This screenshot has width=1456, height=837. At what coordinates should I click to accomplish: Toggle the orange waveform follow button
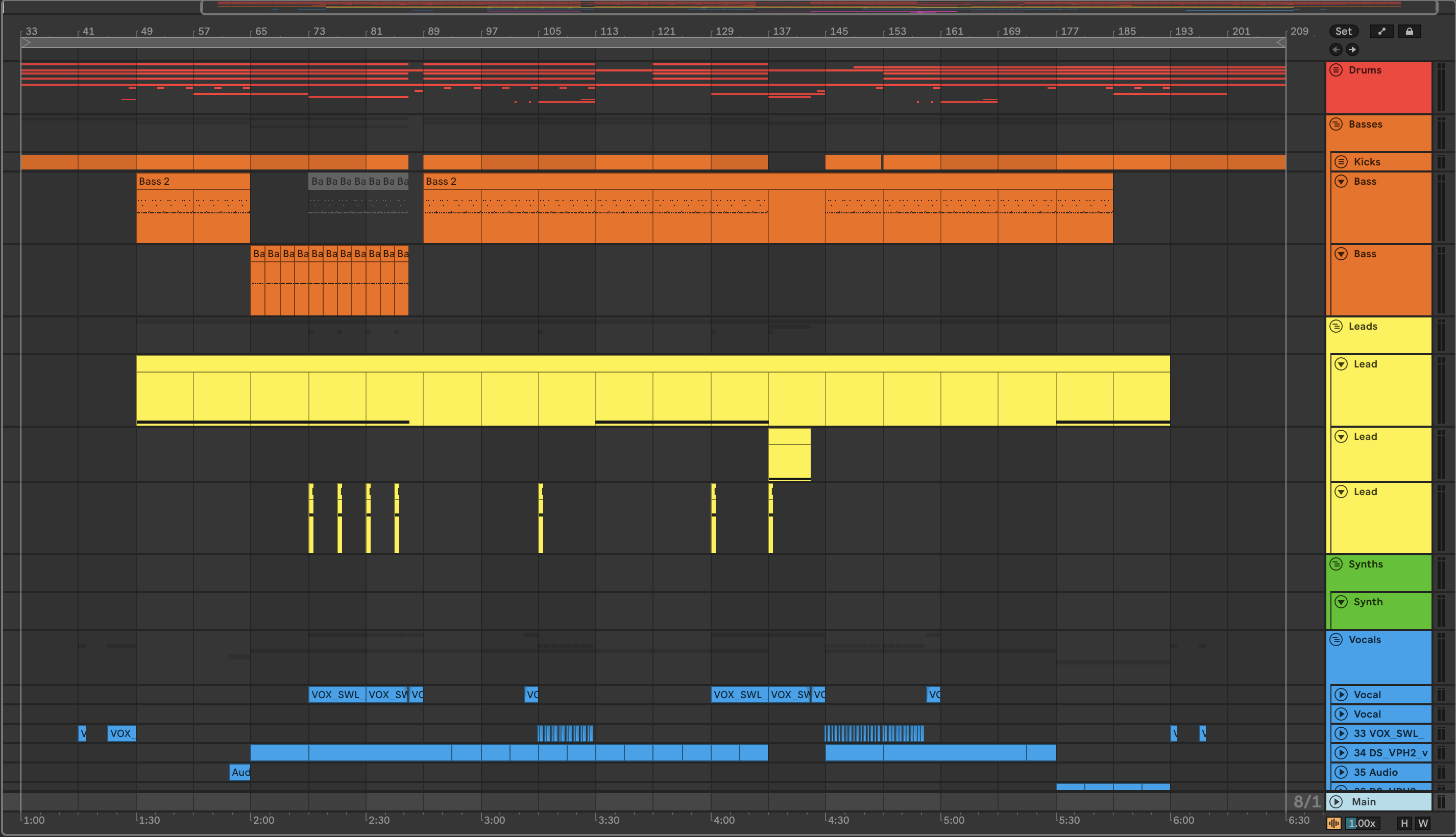tap(1333, 823)
